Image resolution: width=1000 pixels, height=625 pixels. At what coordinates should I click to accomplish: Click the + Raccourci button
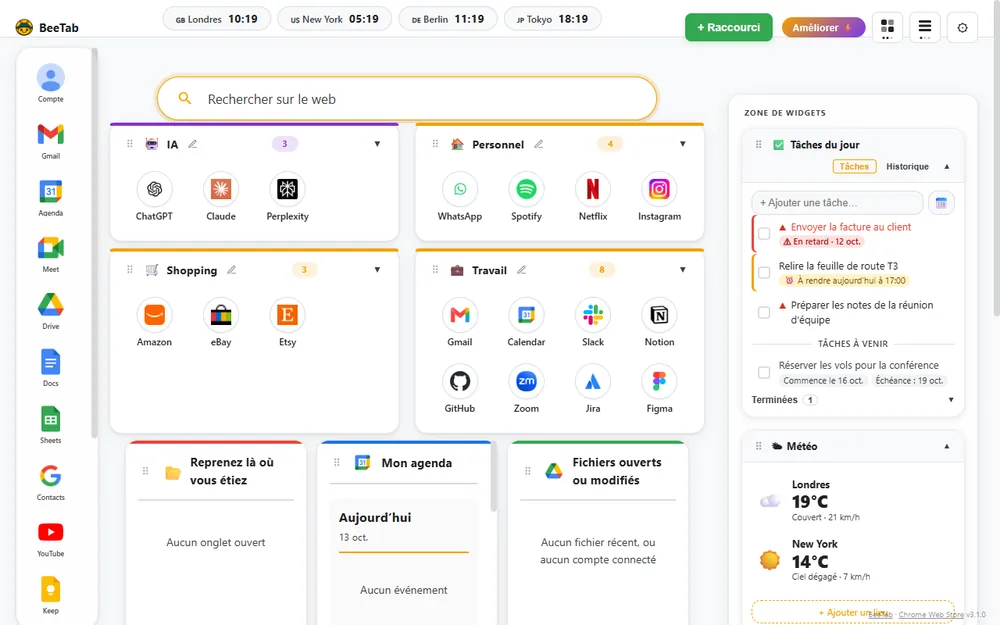click(x=728, y=27)
